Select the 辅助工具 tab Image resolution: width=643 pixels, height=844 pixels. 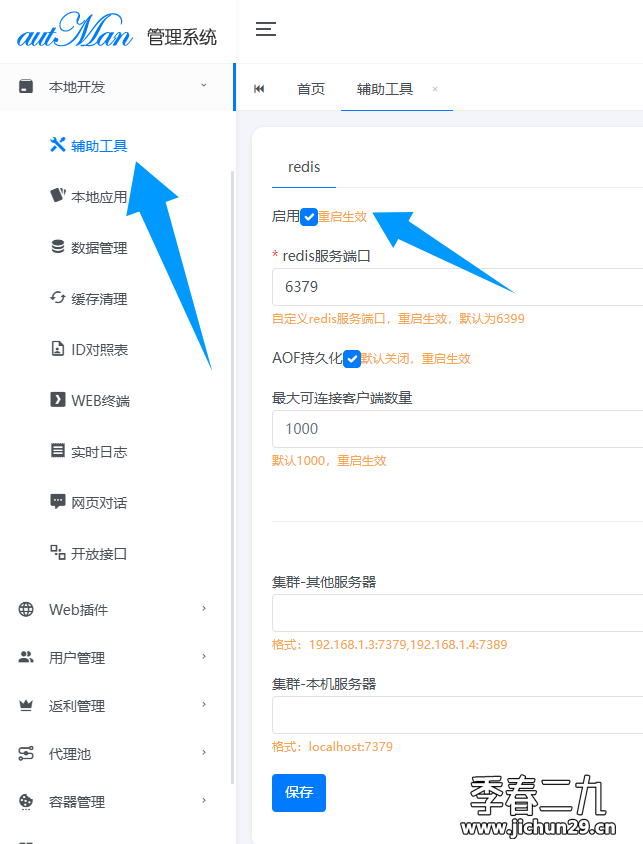[x=385, y=89]
